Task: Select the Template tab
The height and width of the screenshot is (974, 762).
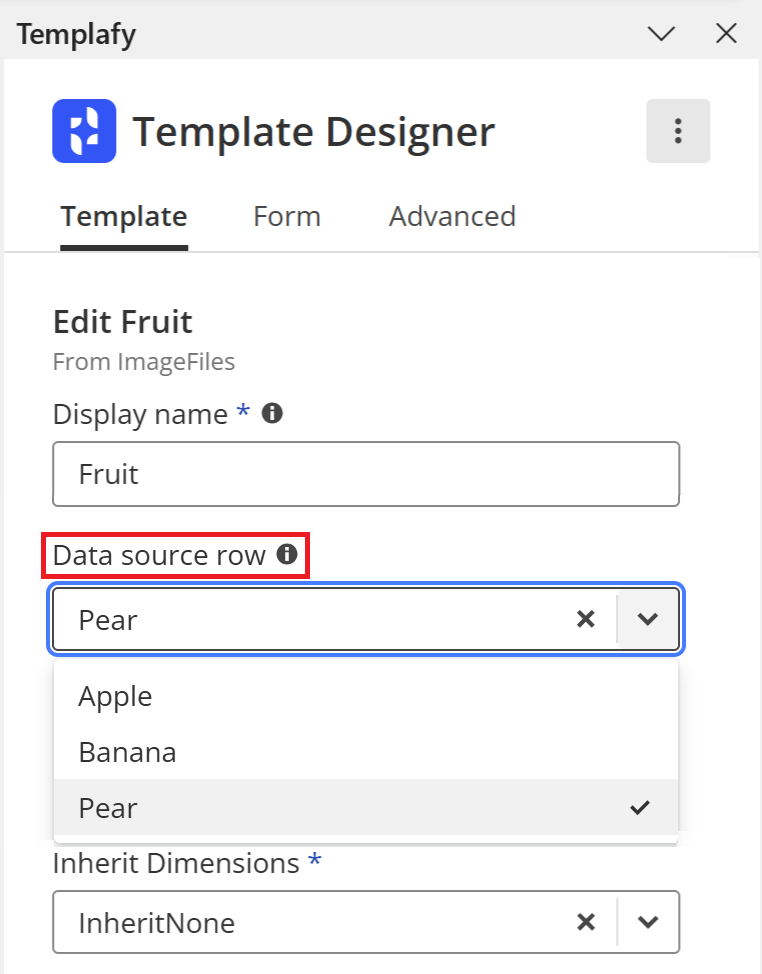Action: pyautogui.click(x=124, y=216)
